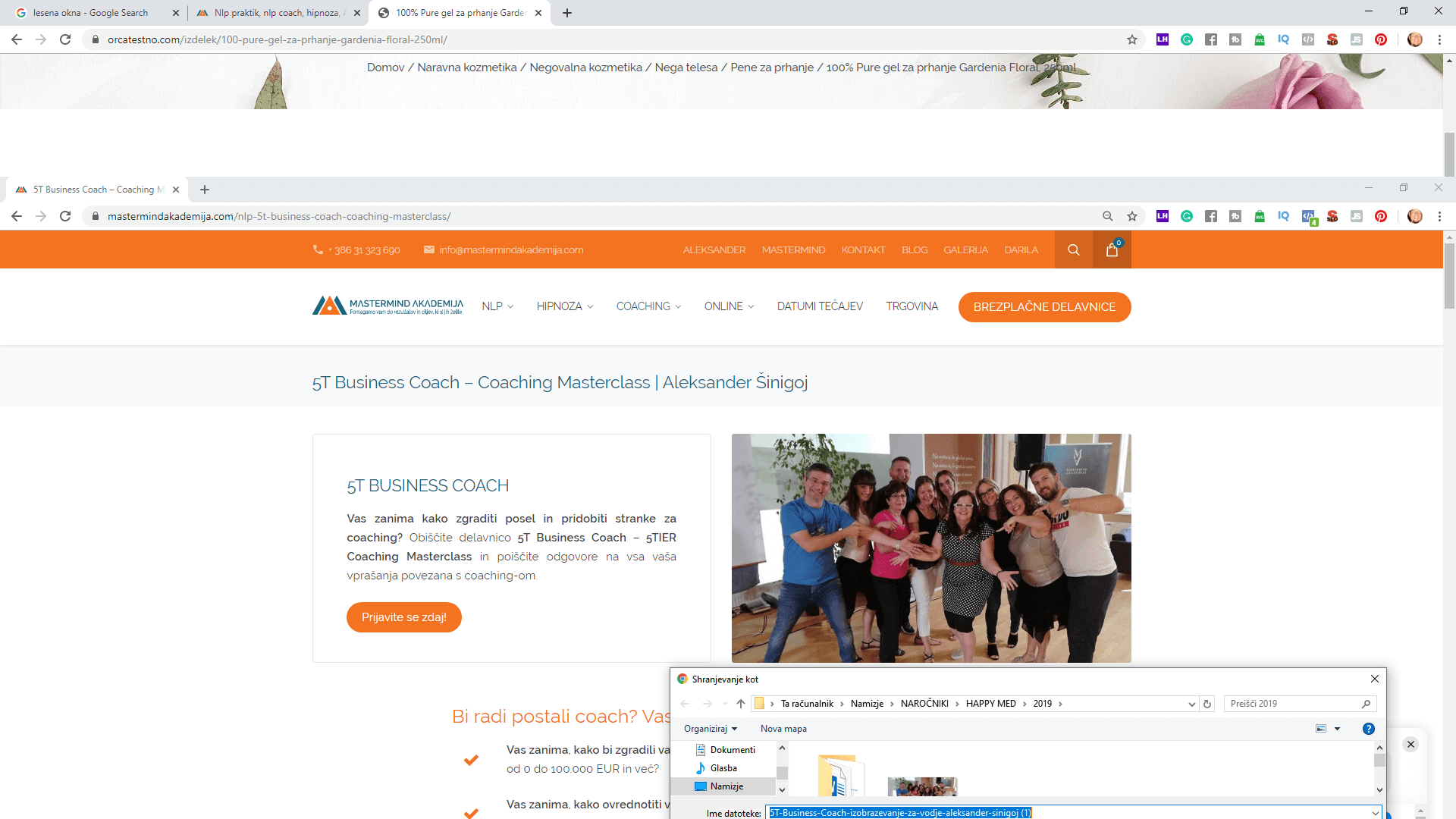
Task: Open the site search magnifier in orange header
Action: [x=1073, y=250]
